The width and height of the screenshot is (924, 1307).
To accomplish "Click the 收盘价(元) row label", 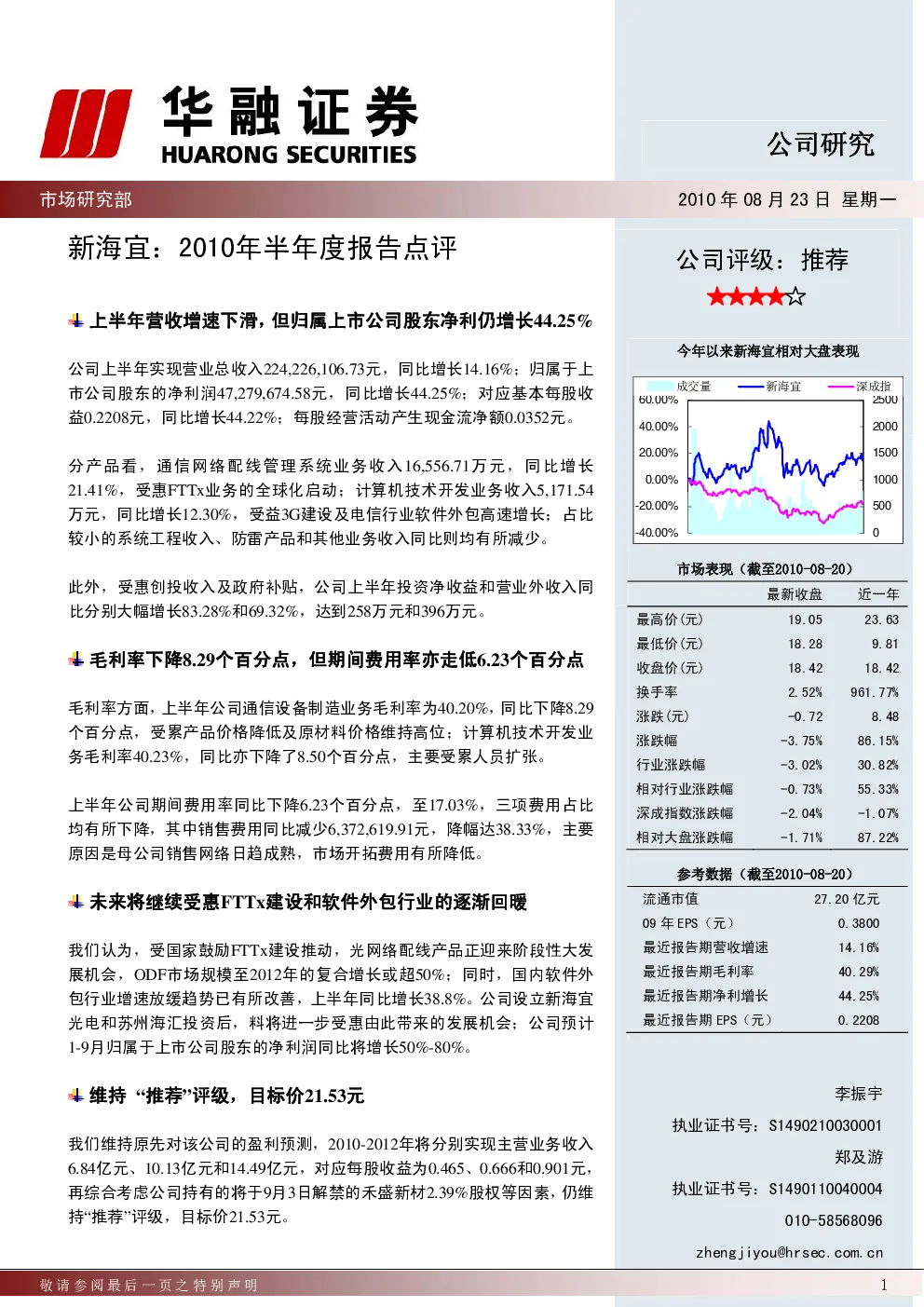I will [x=670, y=668].
